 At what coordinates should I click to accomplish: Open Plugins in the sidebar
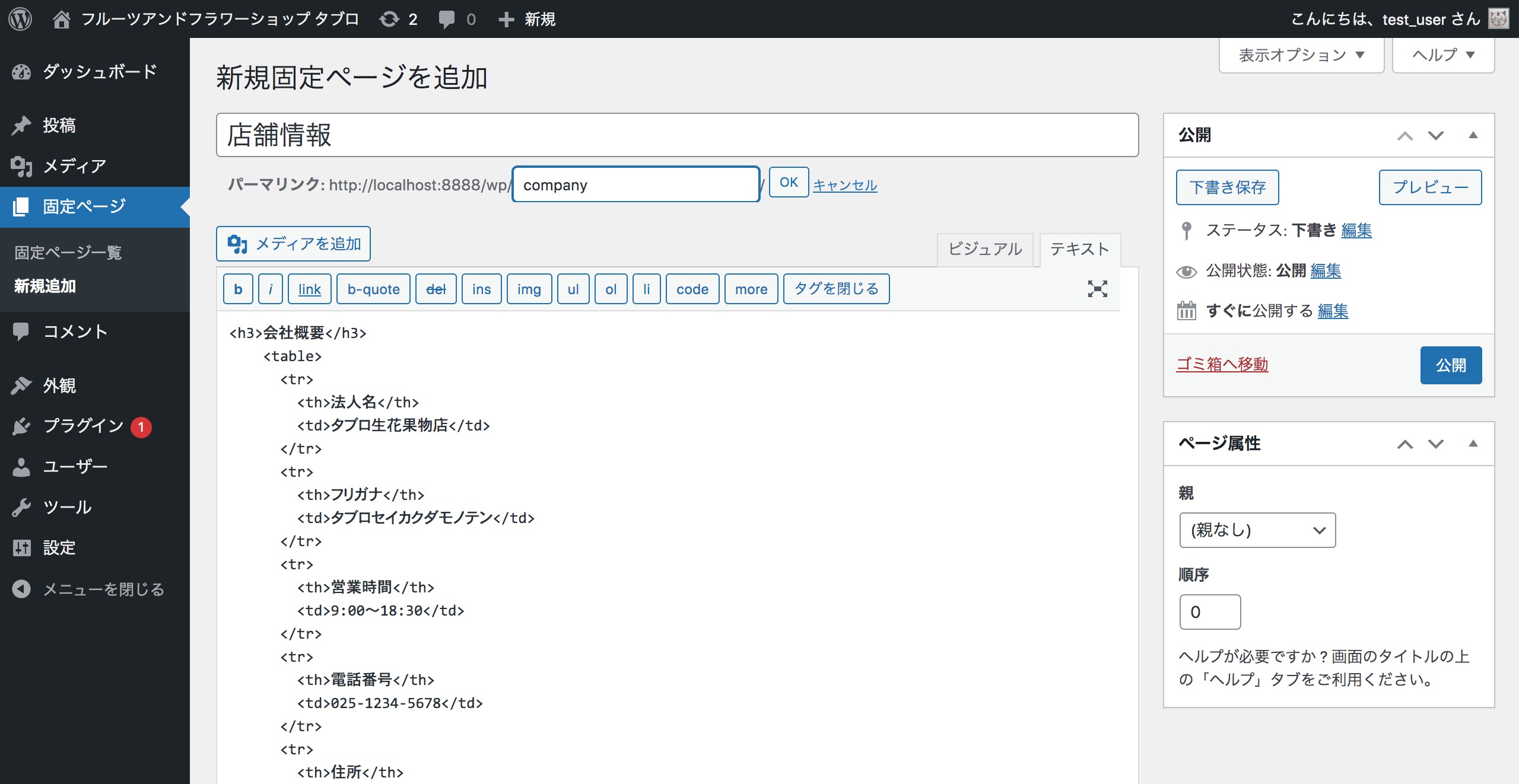tap(83, 426)
